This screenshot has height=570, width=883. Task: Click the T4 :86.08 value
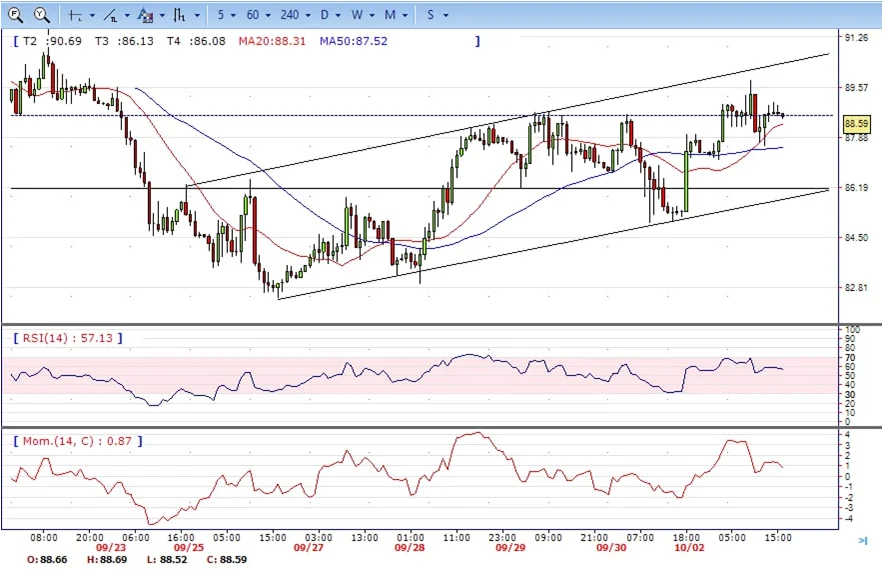coord(196,41)
